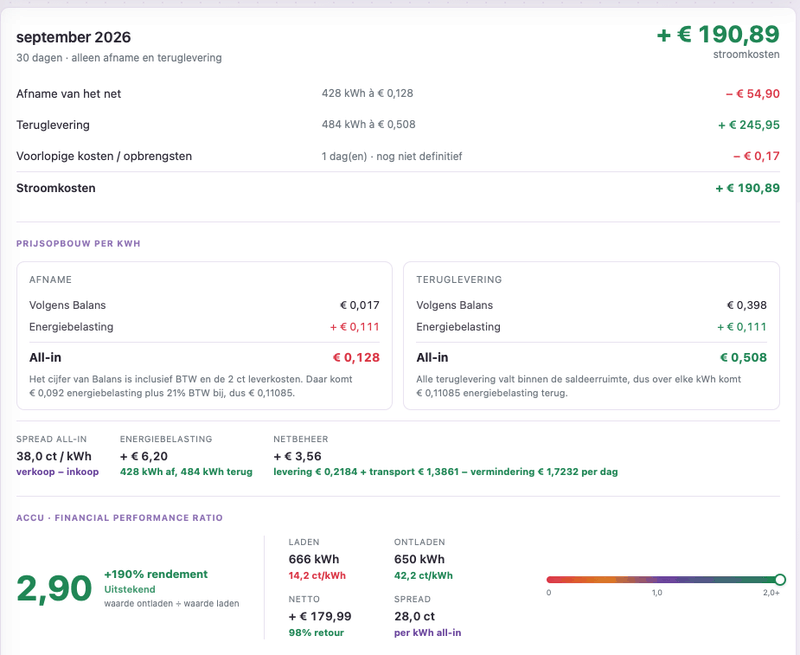Click '1 dag(en) · nog niet definitief' note
Image resolution: width=800 pixels, height=655 pixels.
click(x=392, y=156)
